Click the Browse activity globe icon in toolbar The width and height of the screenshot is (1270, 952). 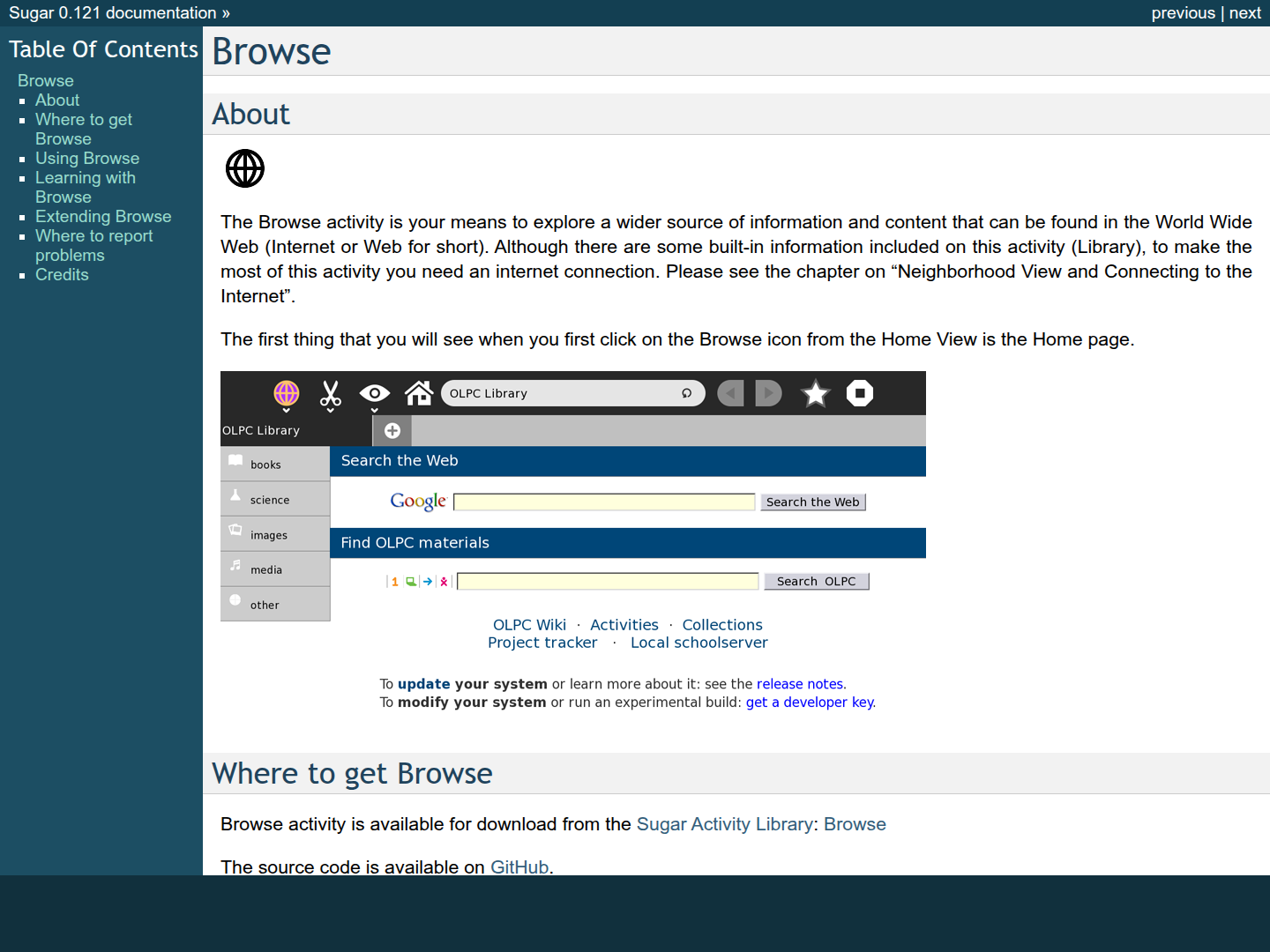(286, 393)
